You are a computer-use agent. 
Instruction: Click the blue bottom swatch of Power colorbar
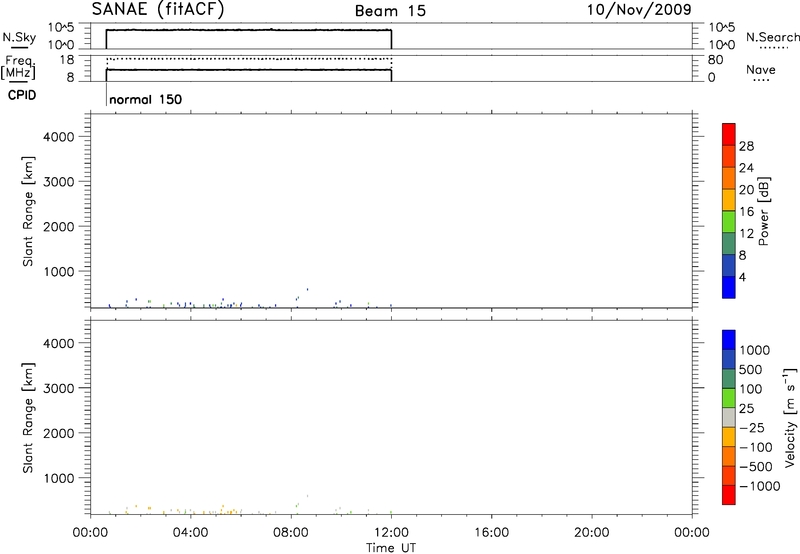(729, 287)
